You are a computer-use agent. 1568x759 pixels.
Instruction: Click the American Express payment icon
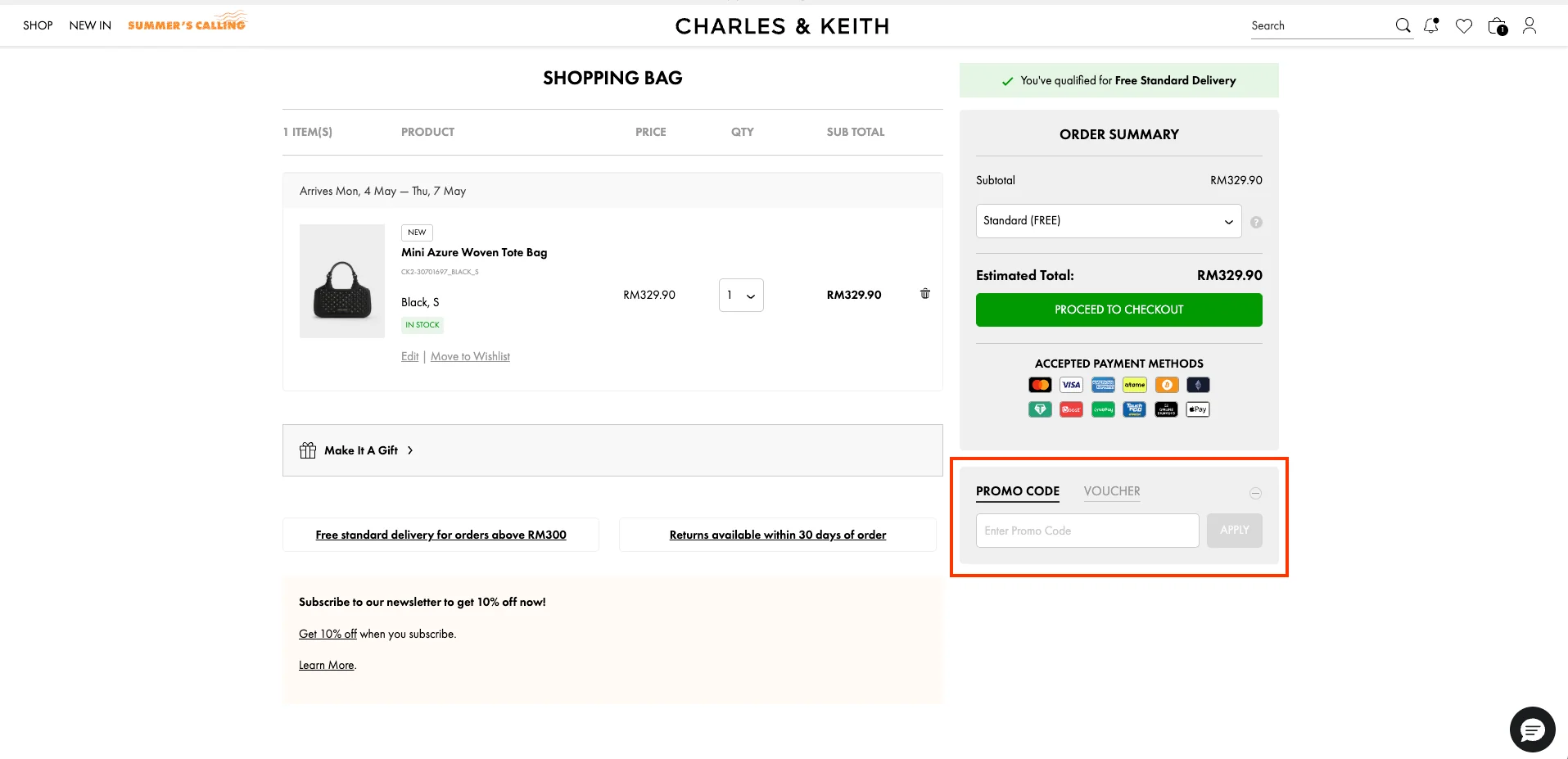[x=1103, y=385]
